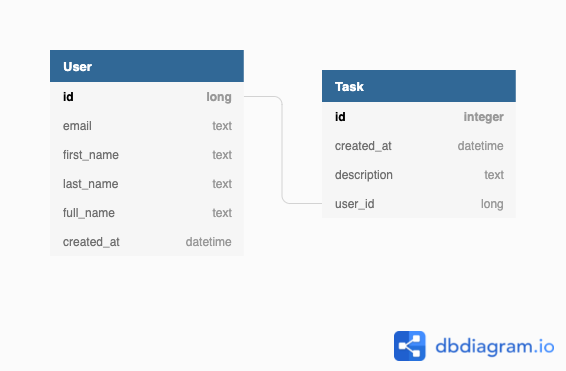The image size is (566, 371).
Task: Select created_at field in User table
Action: point(147,242)
